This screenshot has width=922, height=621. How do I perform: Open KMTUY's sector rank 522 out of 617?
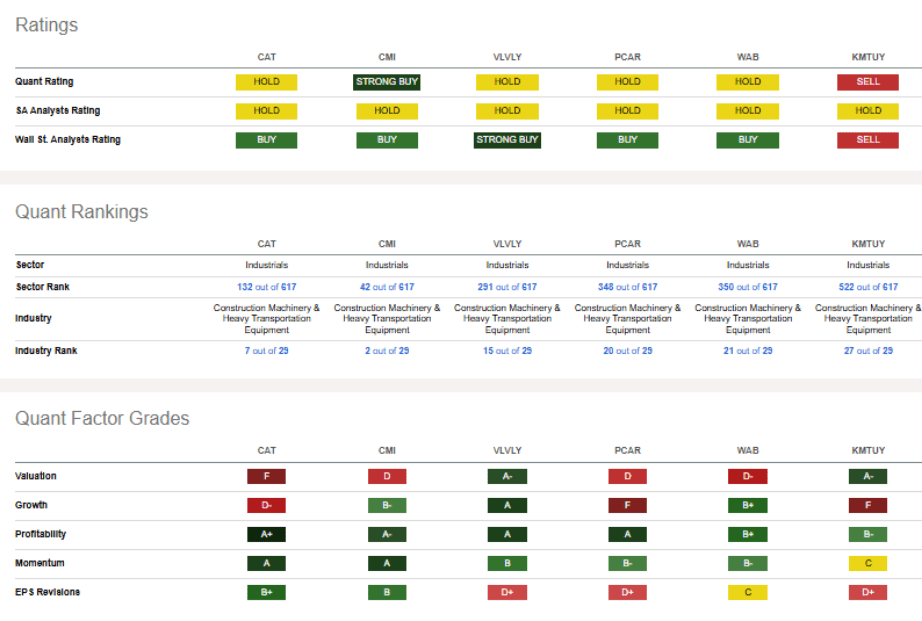point(868,287)
